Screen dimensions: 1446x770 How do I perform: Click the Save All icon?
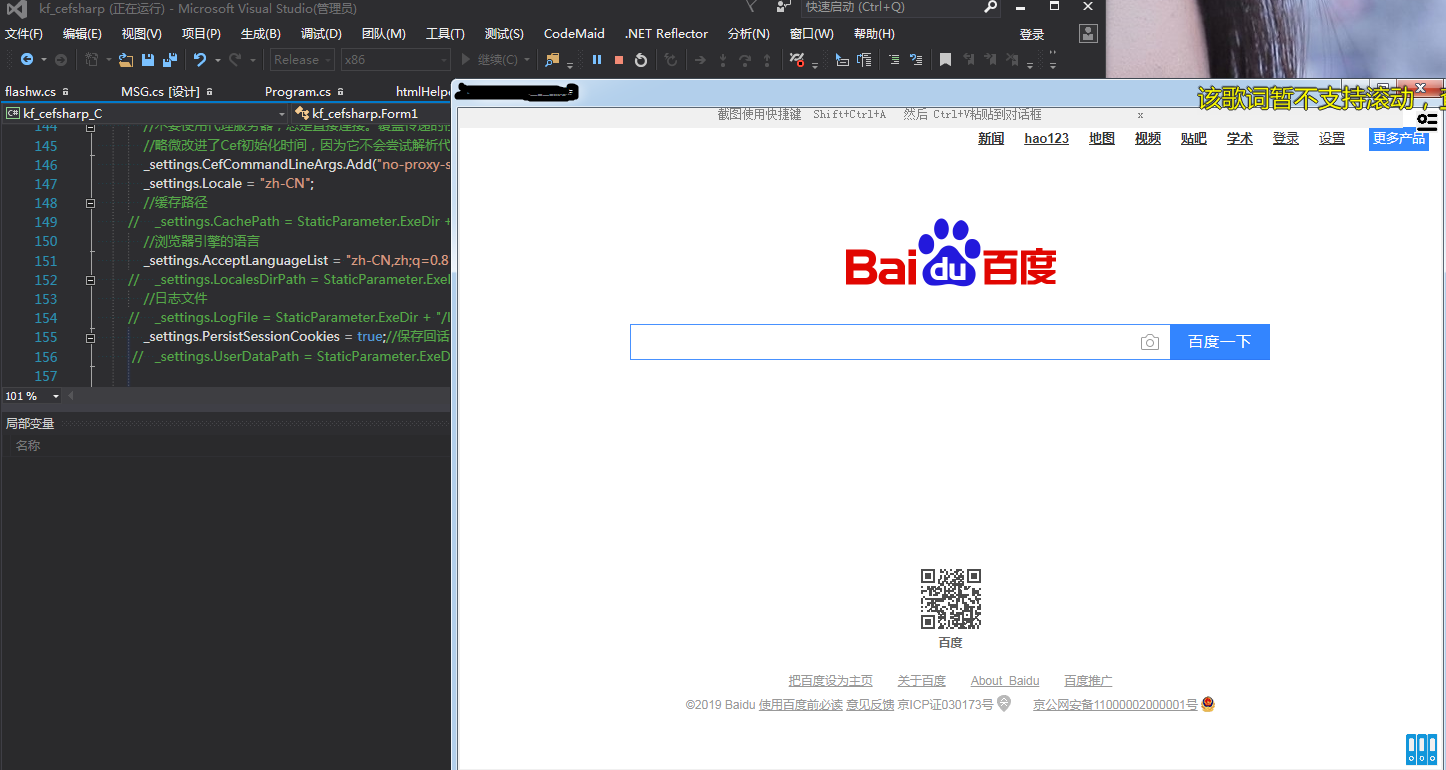170,60
